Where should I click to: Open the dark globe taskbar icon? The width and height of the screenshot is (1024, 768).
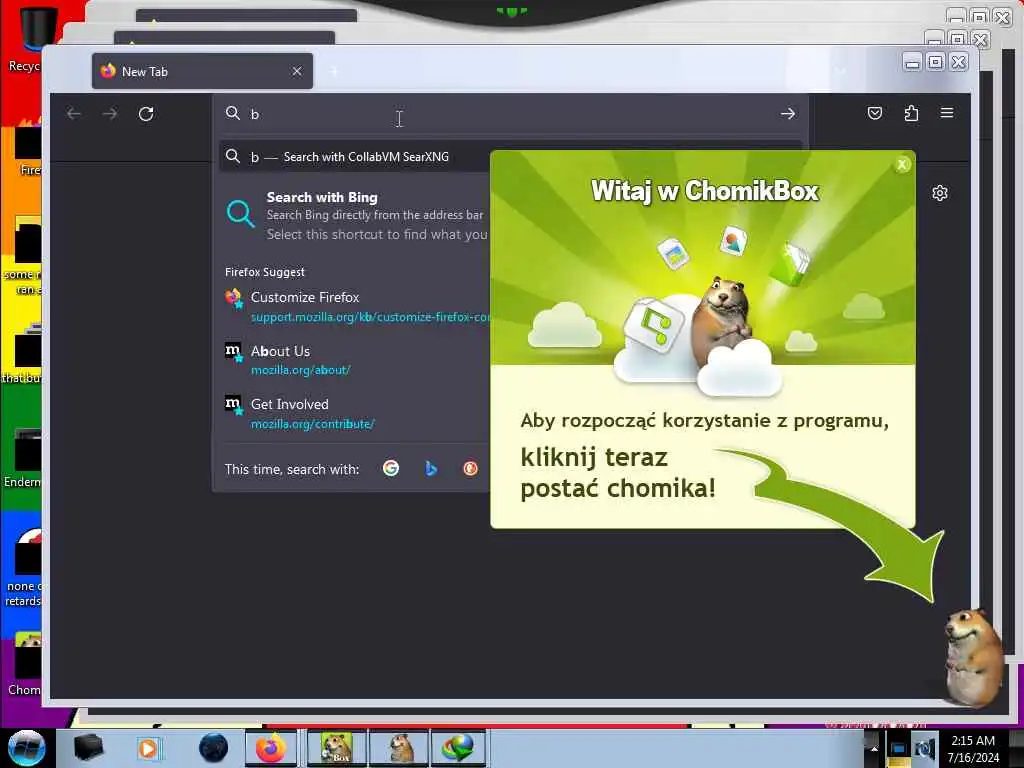click(213, 748)
